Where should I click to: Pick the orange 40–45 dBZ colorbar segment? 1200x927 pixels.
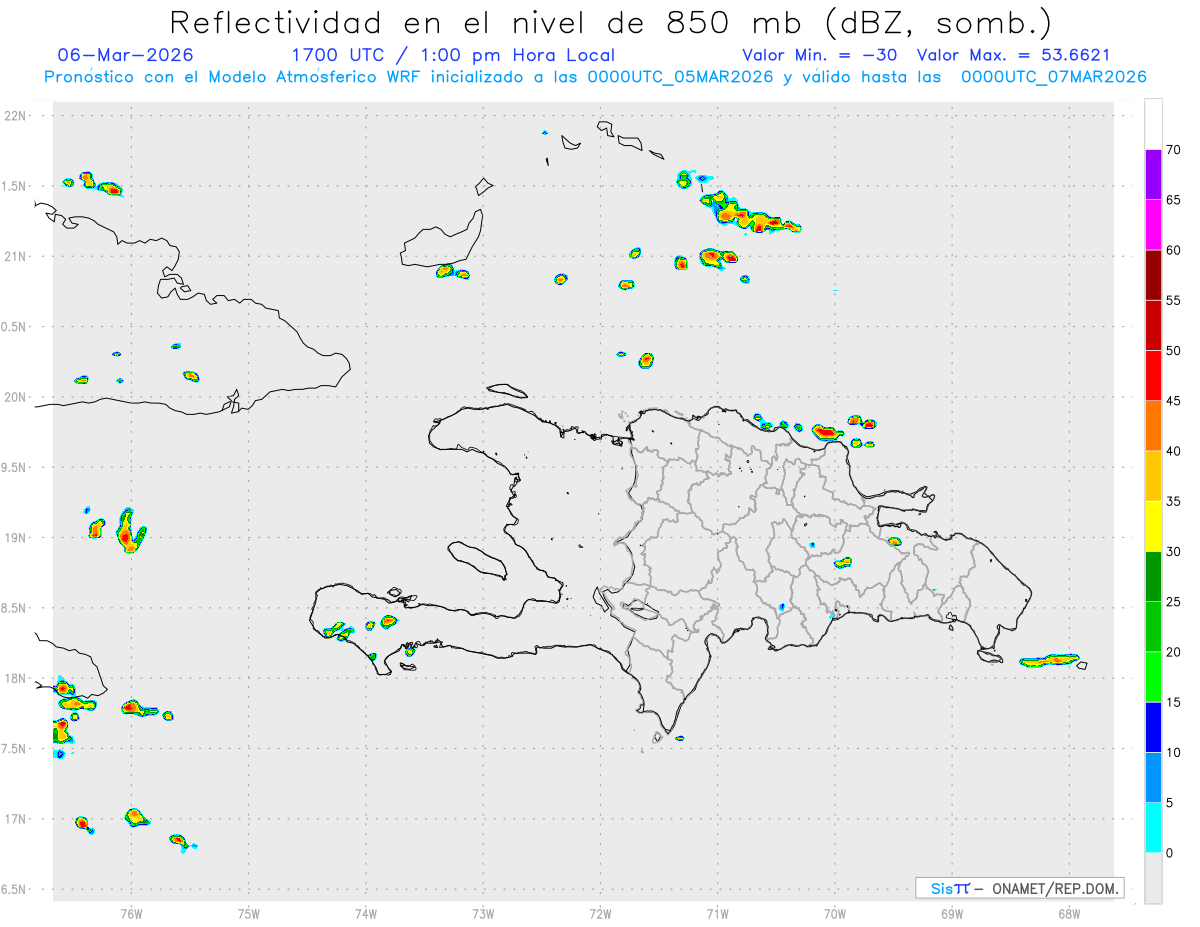click(x=1153, y=426)
